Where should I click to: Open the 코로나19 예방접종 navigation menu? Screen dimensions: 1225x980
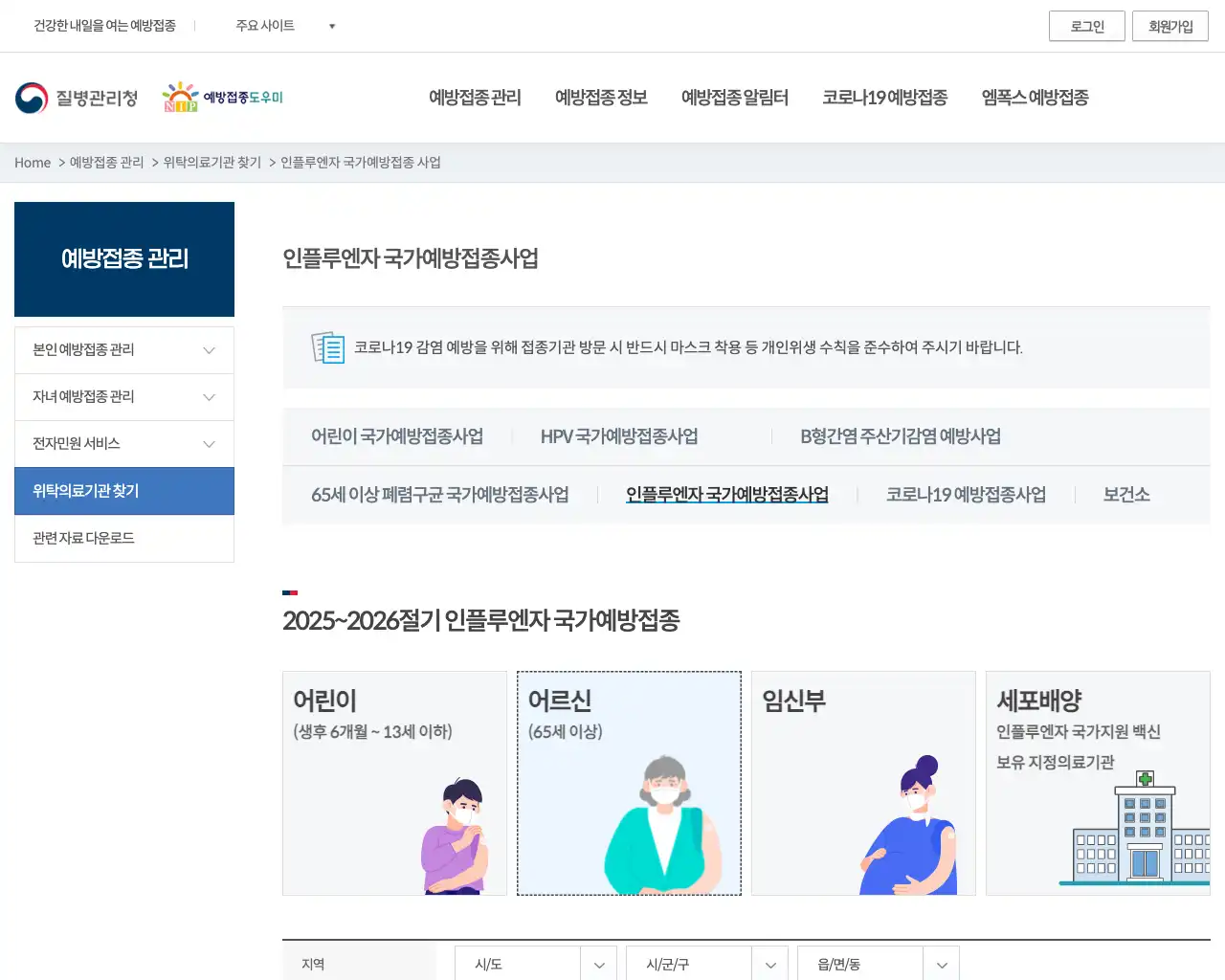tap(885, 98)
